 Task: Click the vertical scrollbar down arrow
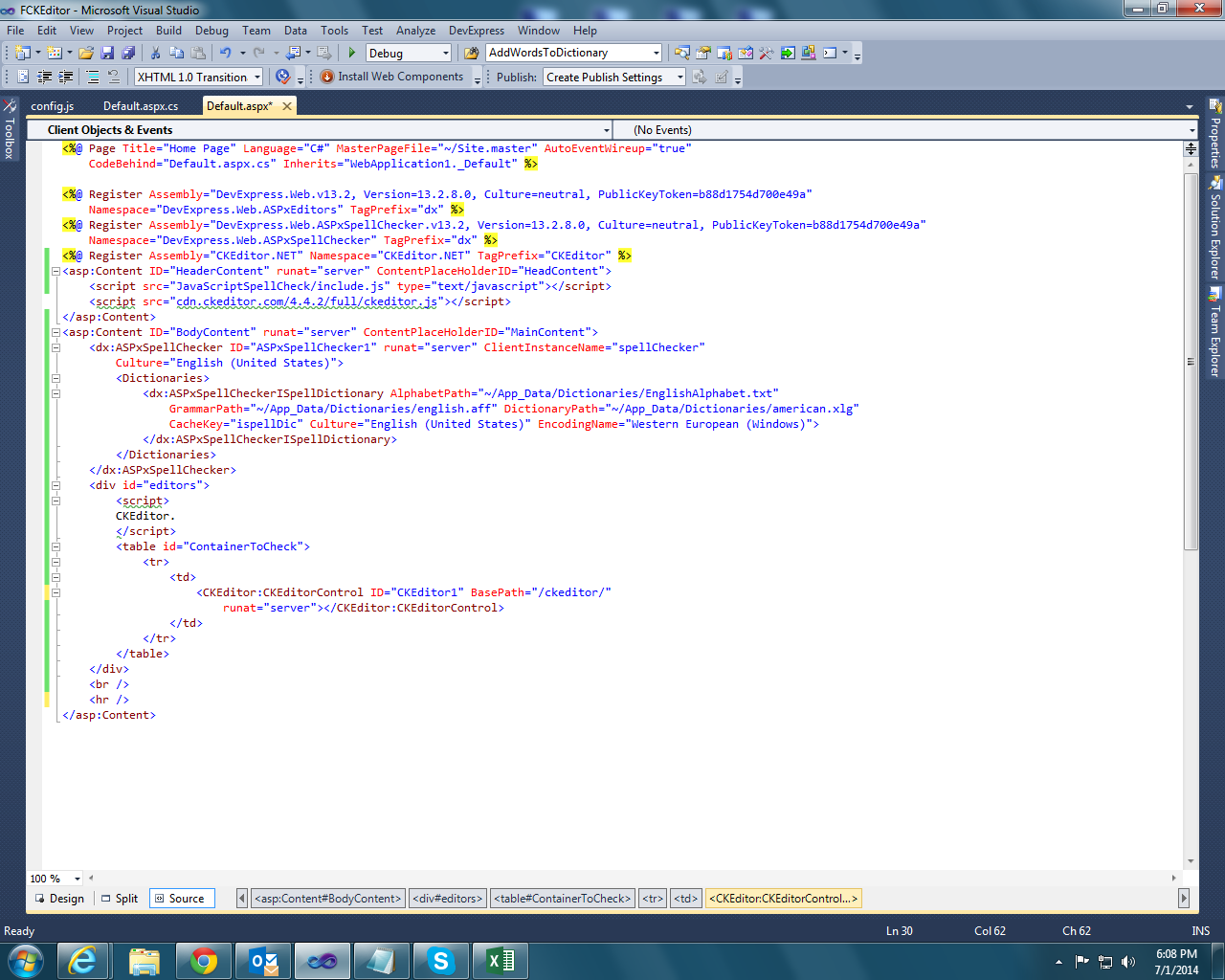point(1191,861)
